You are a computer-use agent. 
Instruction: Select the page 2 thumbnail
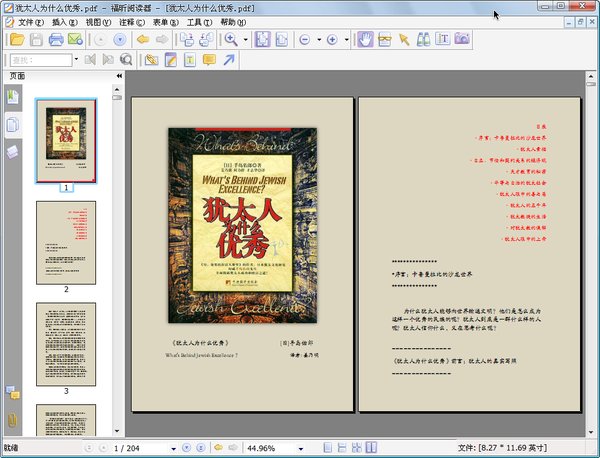coord(66,241)
